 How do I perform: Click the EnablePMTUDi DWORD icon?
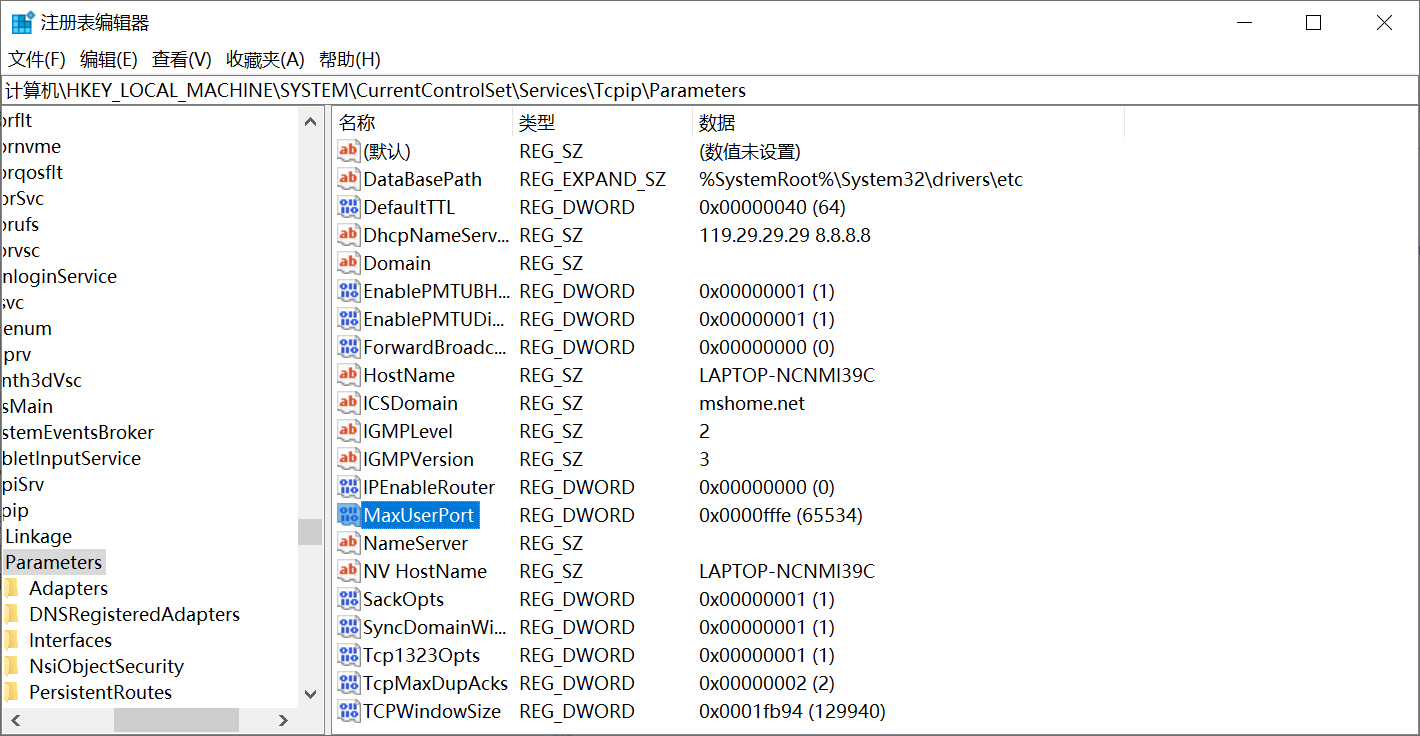pos(348,319)
